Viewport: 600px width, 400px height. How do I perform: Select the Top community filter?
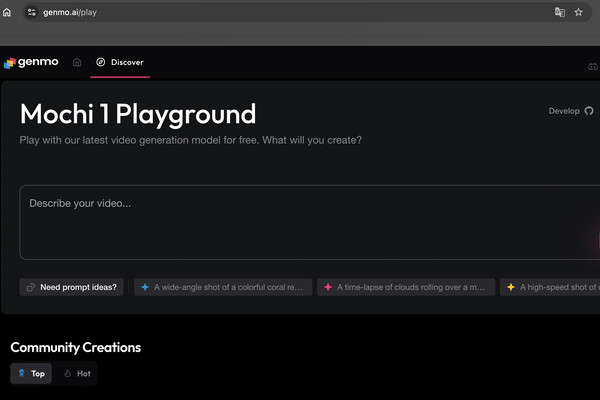30,373
